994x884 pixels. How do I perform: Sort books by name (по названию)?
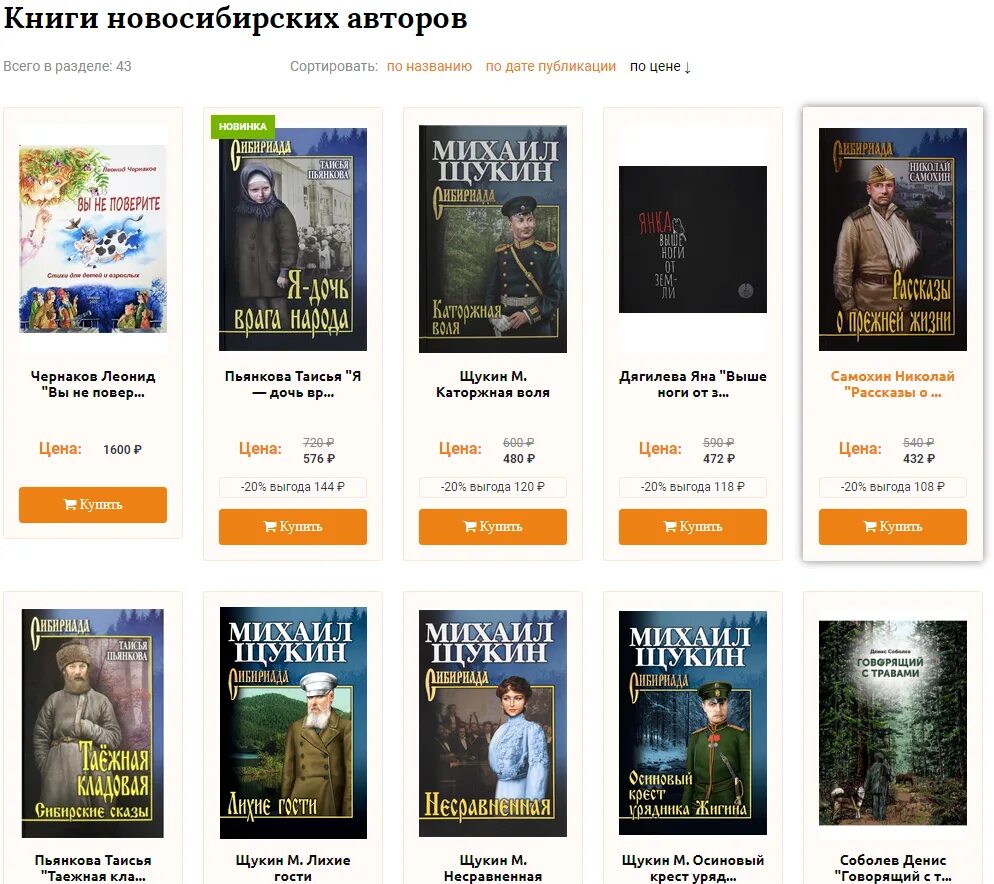click(x=429, y=67)
